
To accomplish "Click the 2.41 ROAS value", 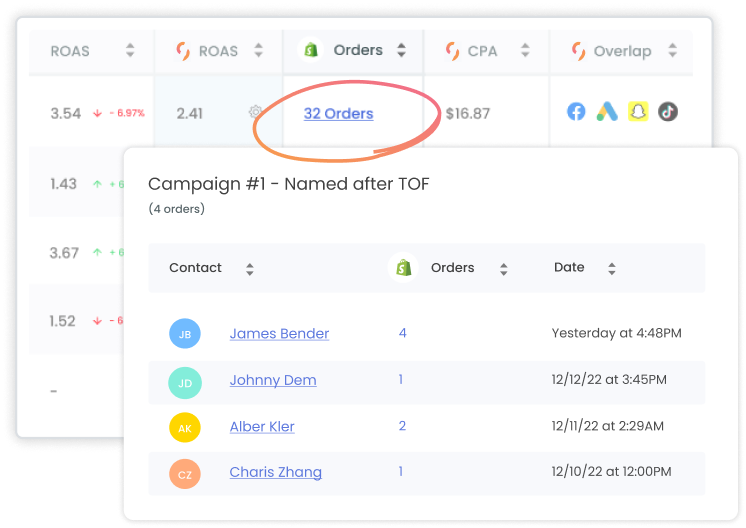I will (189, 114).
